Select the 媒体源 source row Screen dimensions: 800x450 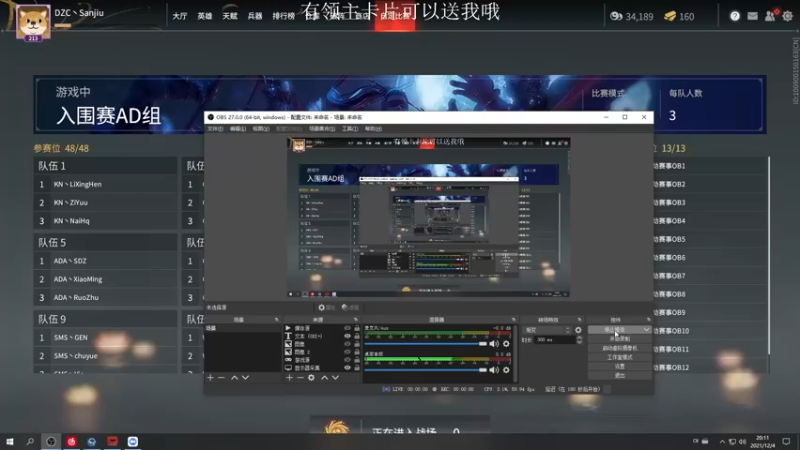[321, 328]
